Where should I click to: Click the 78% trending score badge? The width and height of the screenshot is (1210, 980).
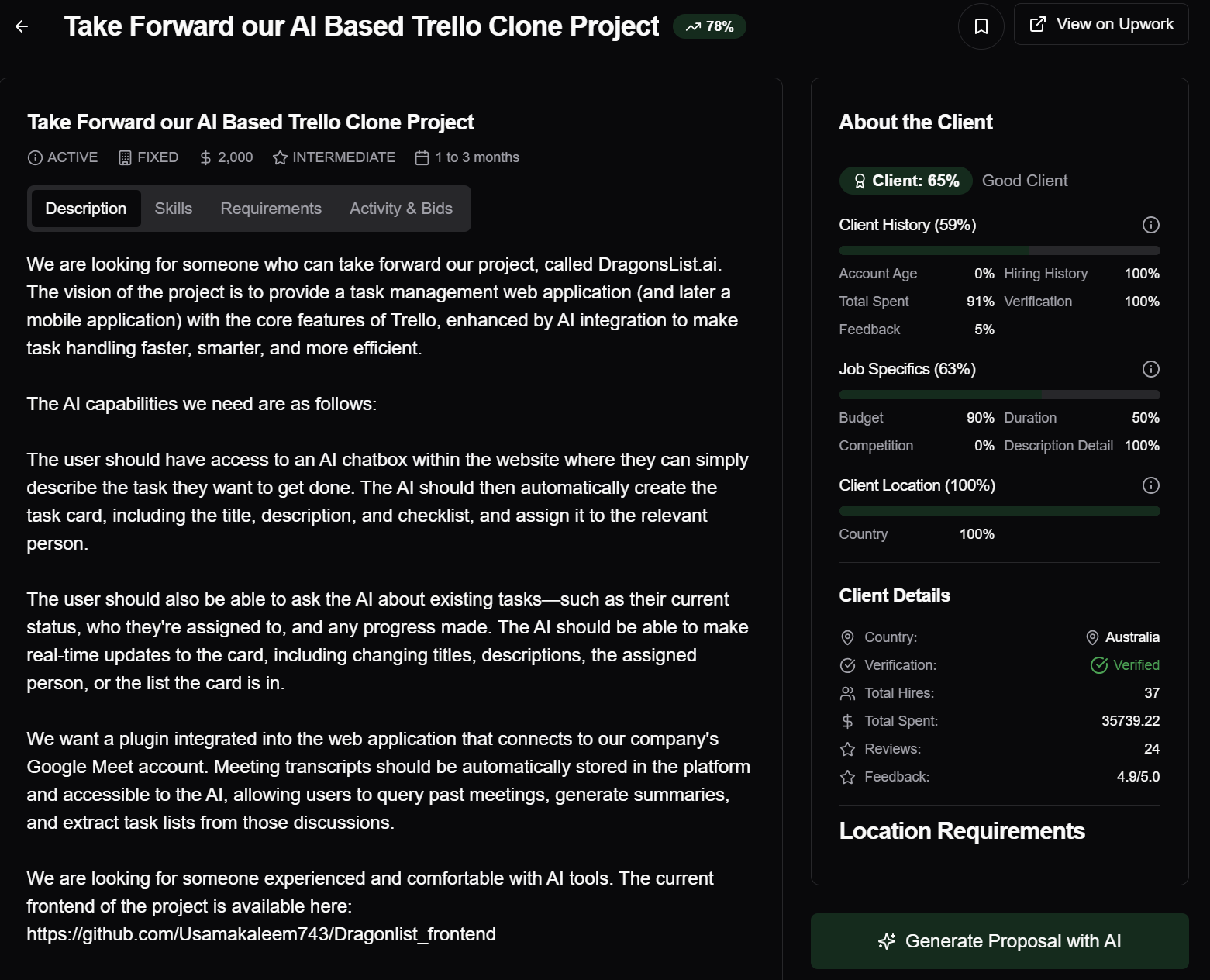(x=709, y=26)
